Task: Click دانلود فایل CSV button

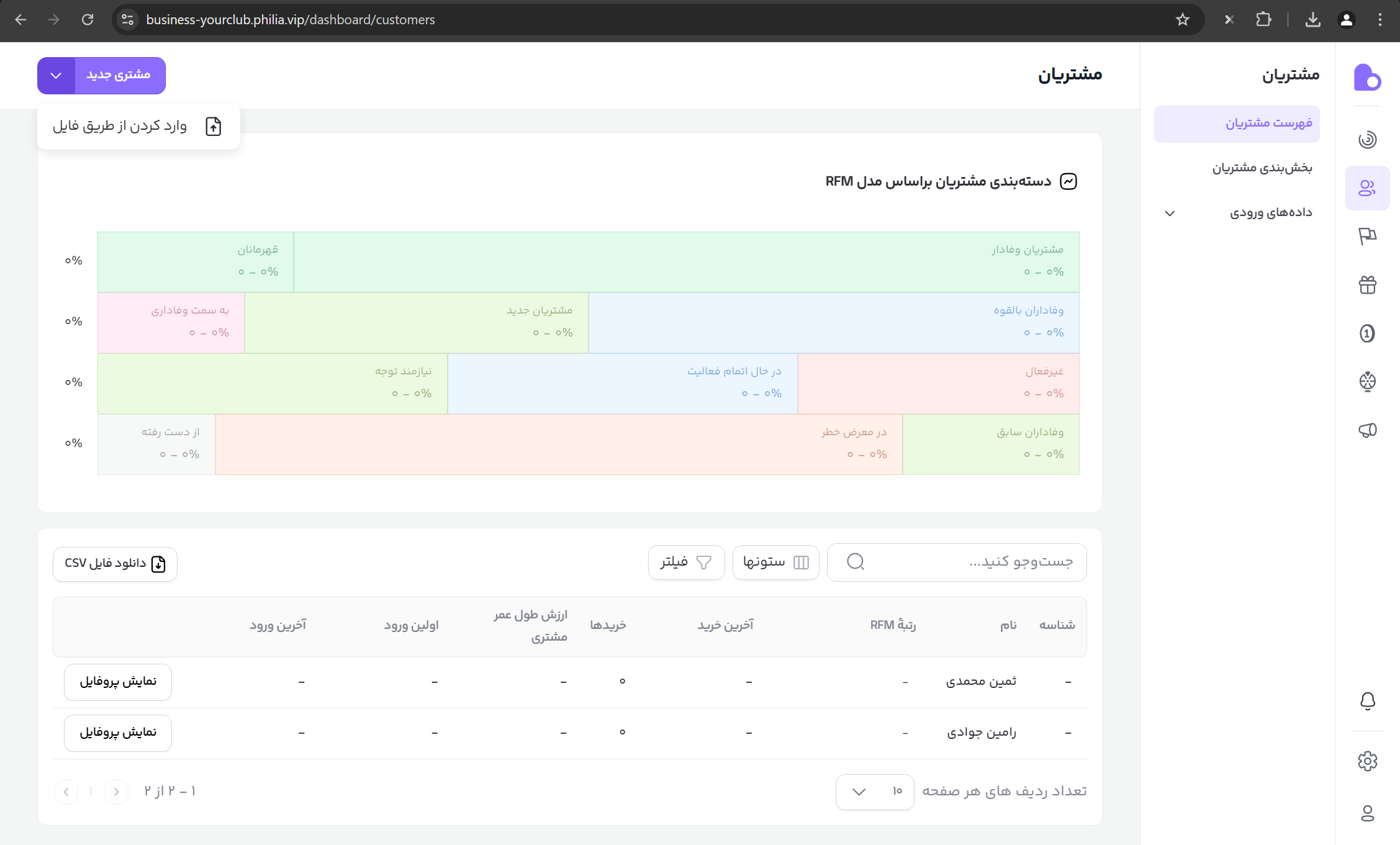Action: [x=115, y=564]
